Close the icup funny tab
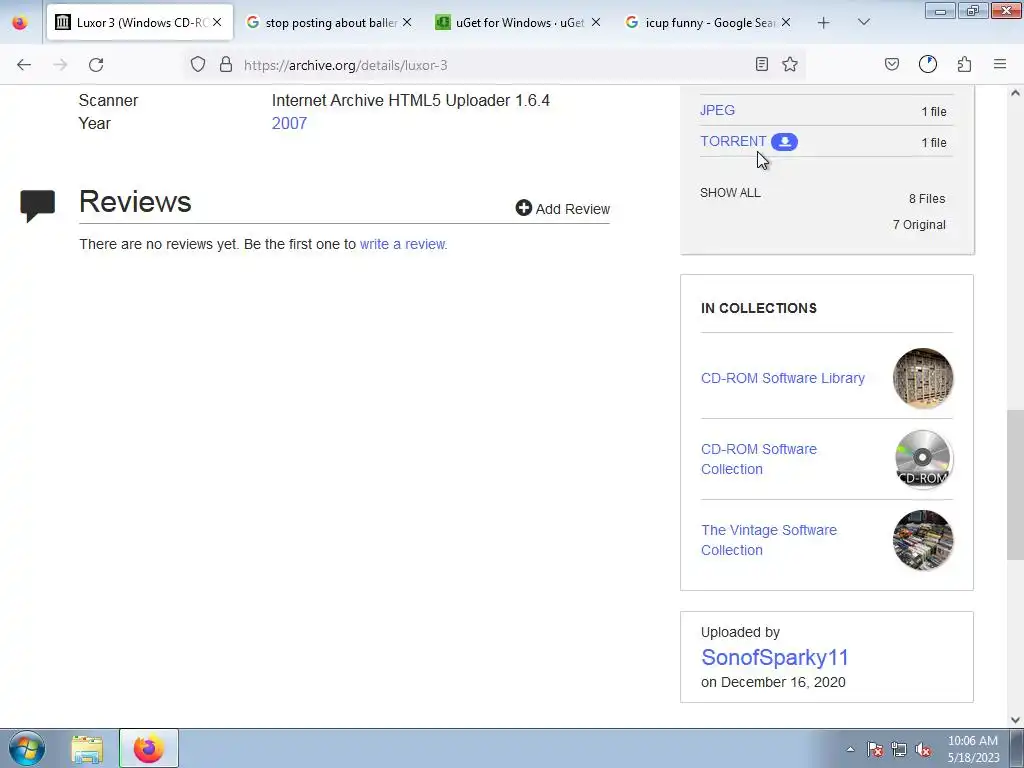The width and height of the screenshot is (1024, 768). point(786,22)
